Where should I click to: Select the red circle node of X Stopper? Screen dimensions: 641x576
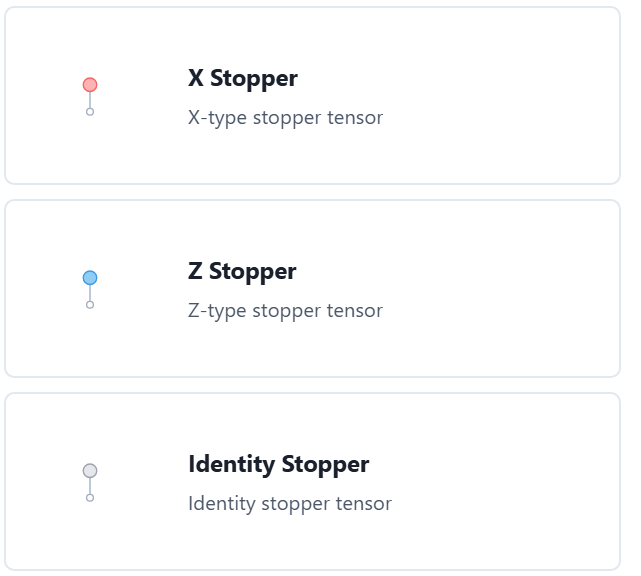coord(90,85)
